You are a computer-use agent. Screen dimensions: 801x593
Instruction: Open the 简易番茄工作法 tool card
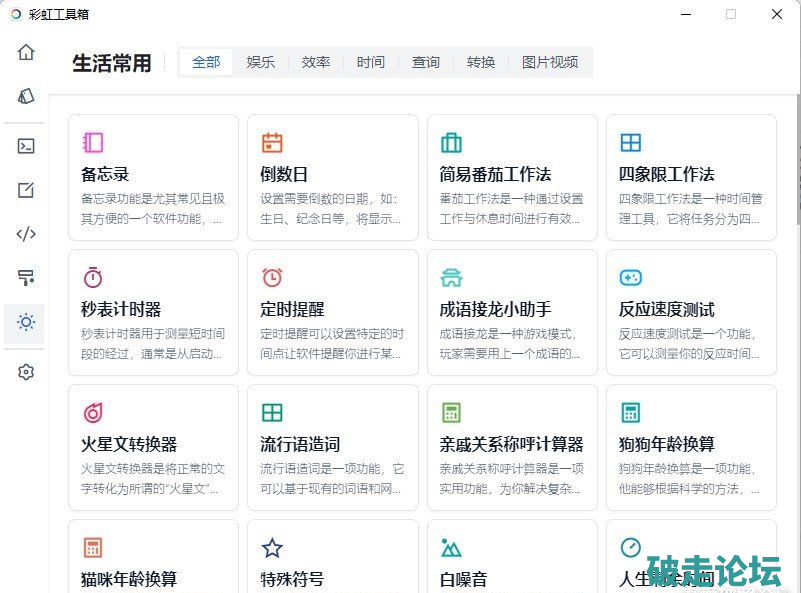coord(512,177)
